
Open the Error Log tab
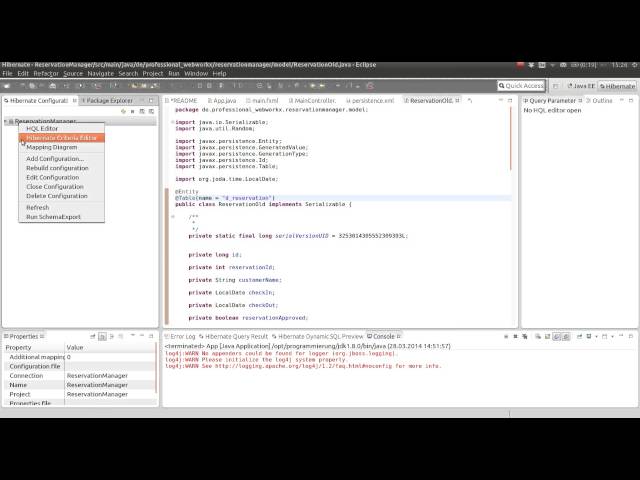180,336
